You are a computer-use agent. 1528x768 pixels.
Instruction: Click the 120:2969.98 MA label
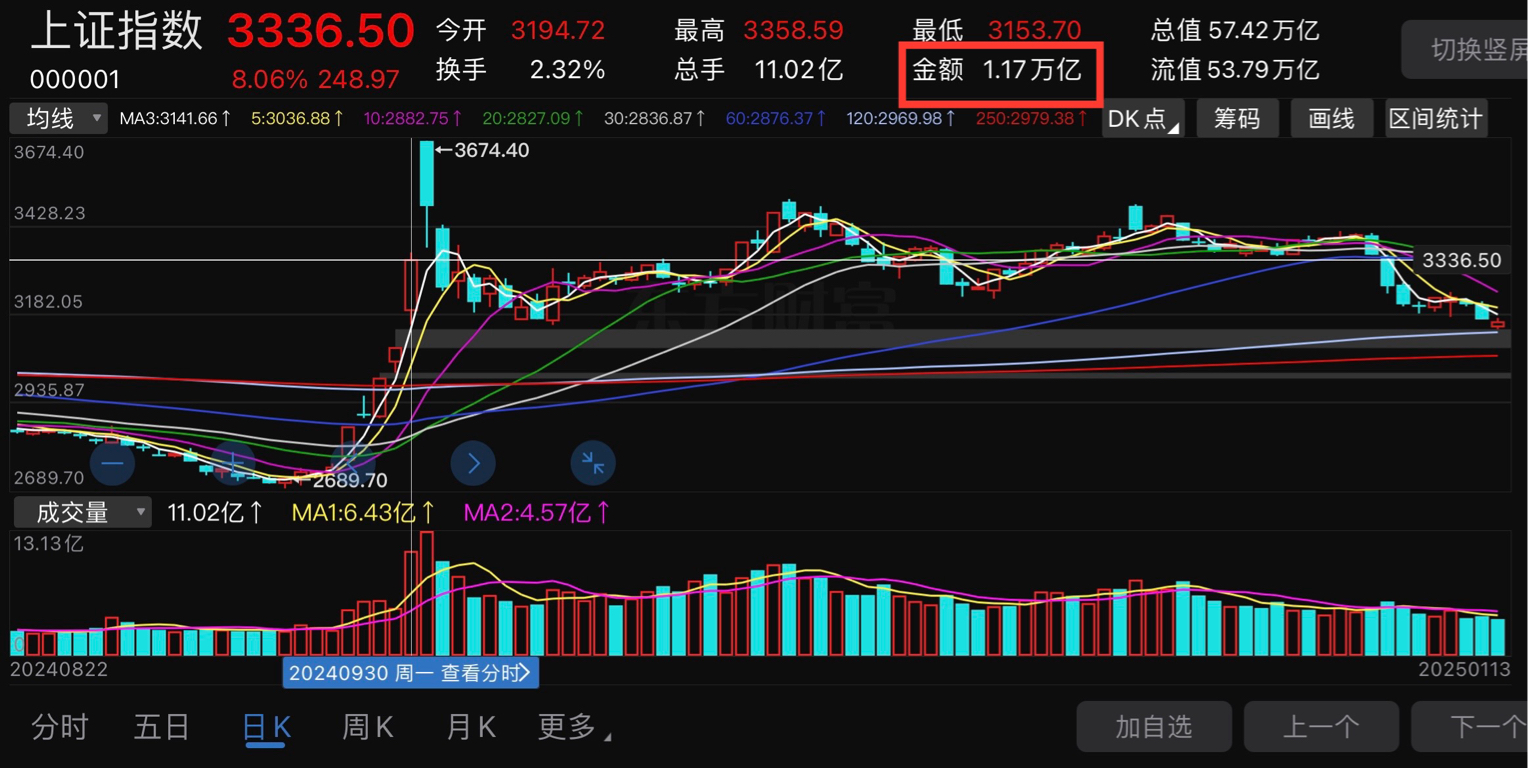pyautogui.click(x=900, y=119)
